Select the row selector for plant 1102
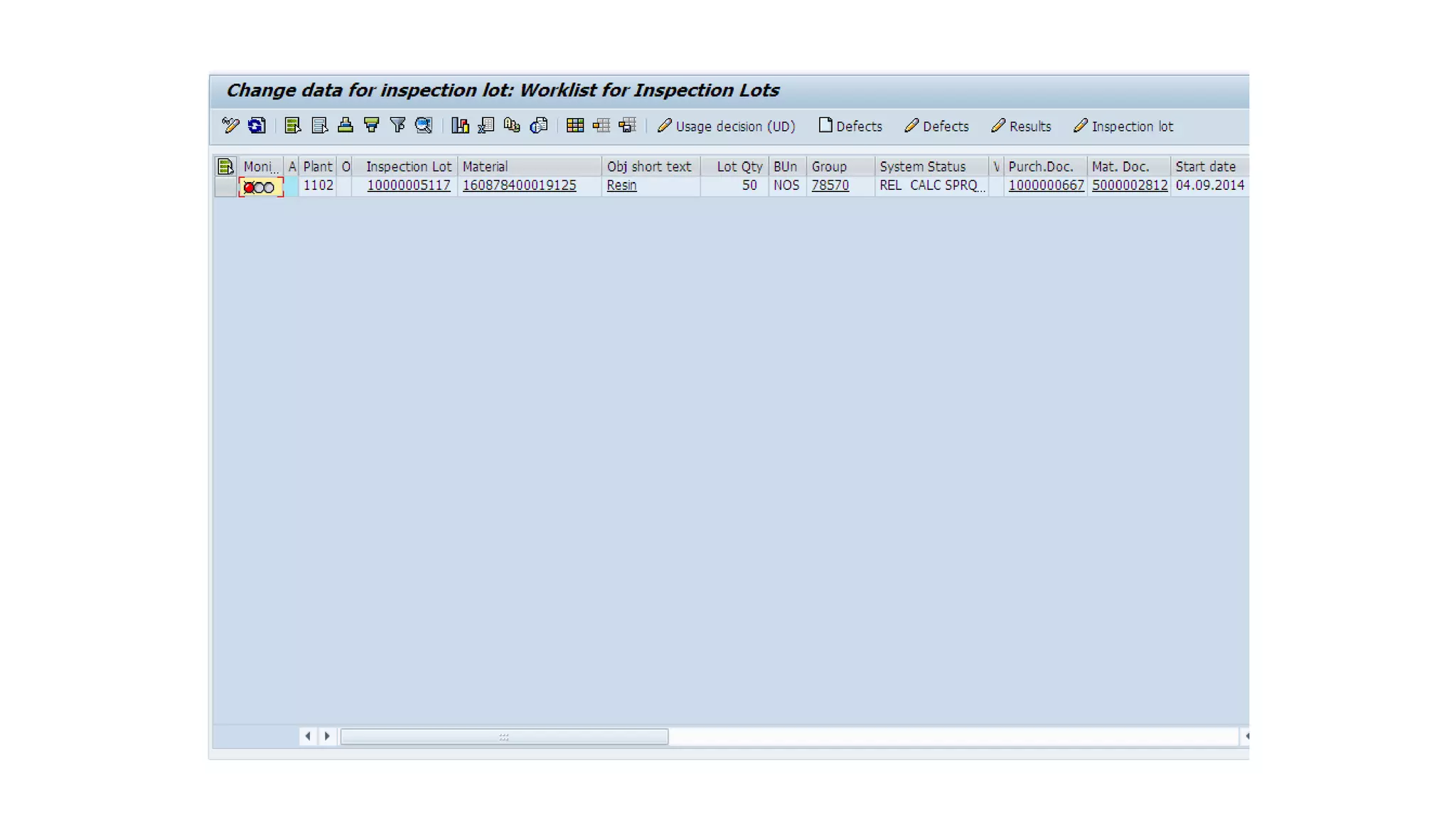 pyautogui.click(x=225, y=186)
